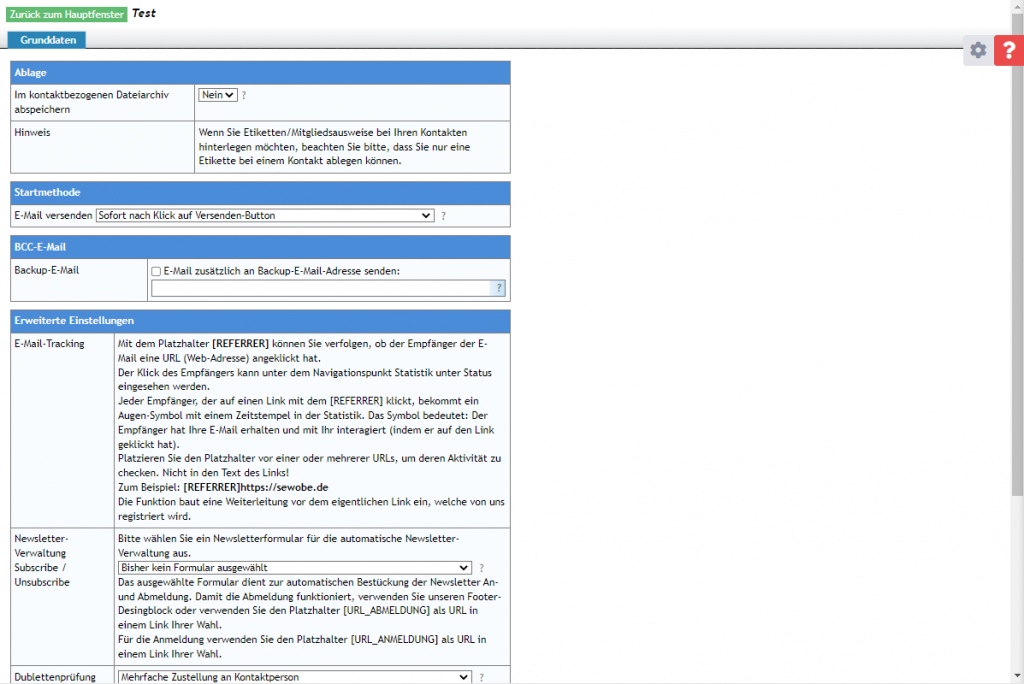Image resolution: width=1024 pixels, height=684 pixels.
Task: Open 'Mehrfache Zustellung an Kontaktperson' dropdown
Action: (x=294, y=677)
